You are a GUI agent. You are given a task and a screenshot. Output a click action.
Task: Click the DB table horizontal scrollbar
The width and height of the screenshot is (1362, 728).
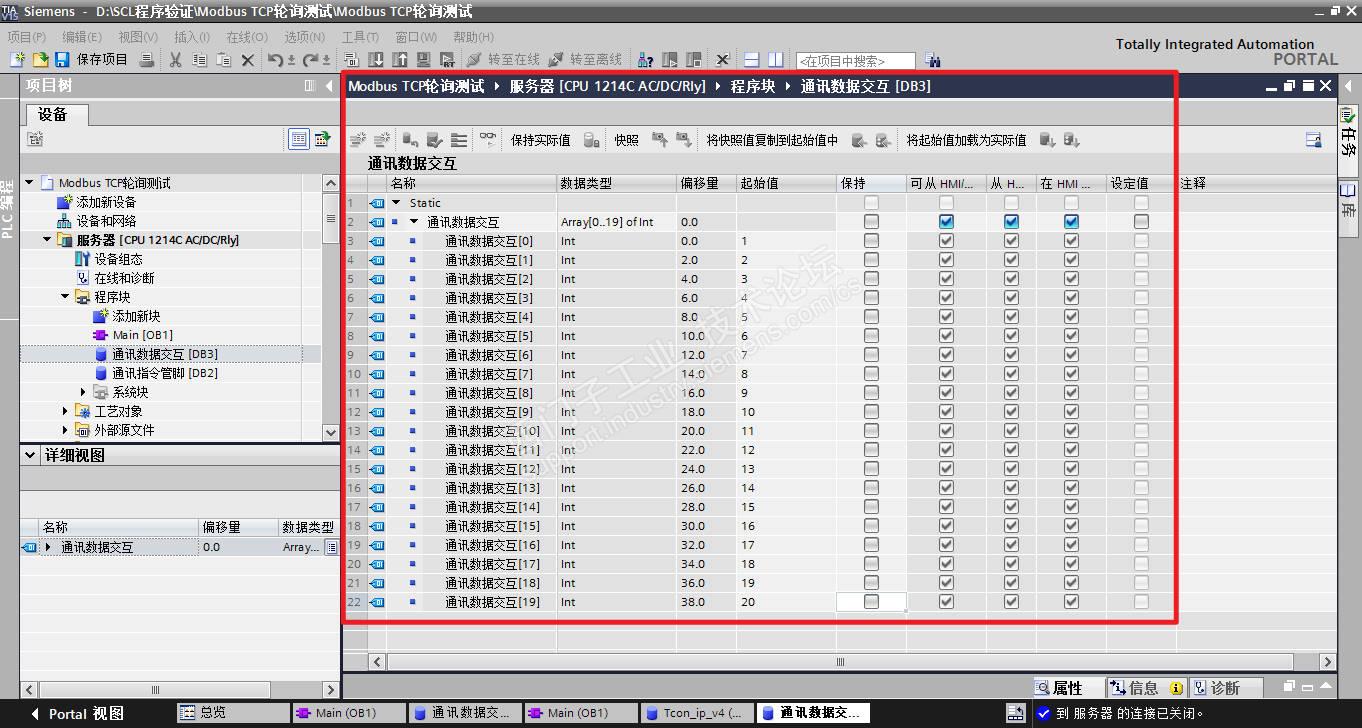tap(840, 662)
